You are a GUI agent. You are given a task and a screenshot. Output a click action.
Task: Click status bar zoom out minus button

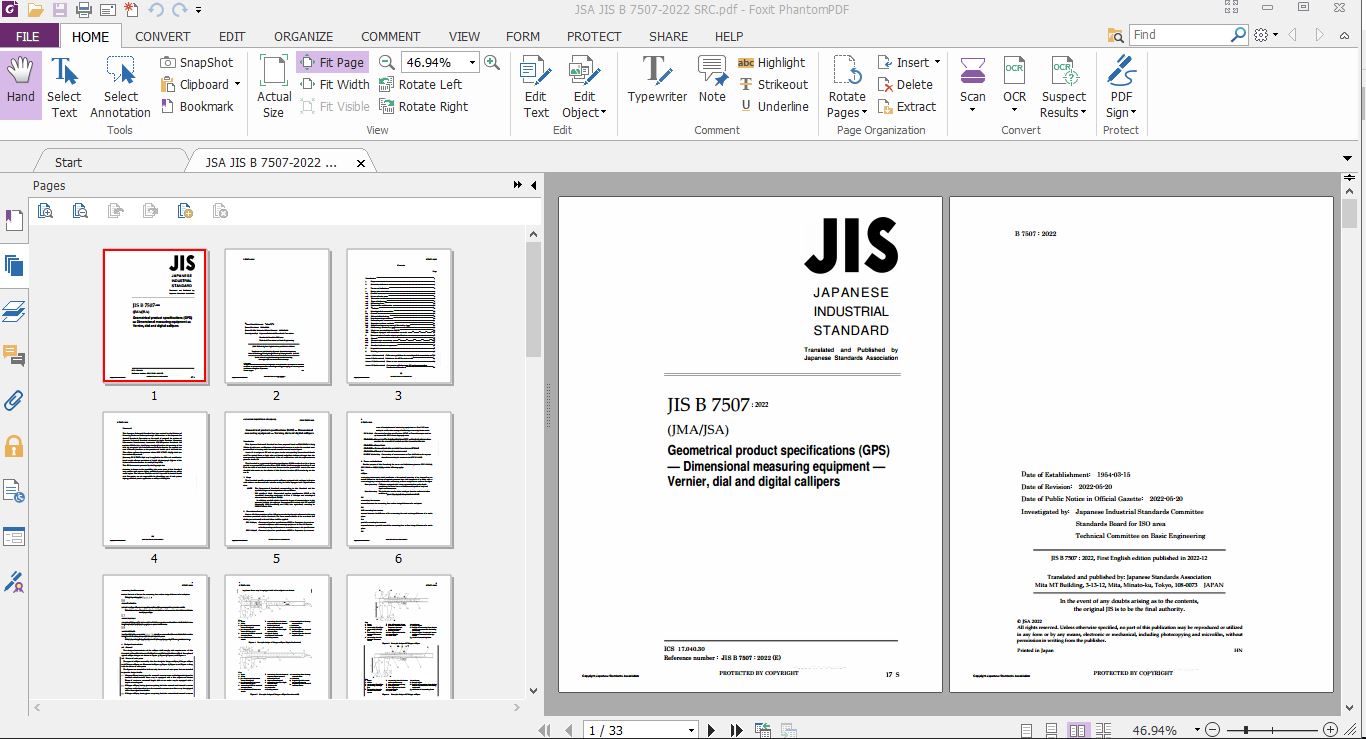[1212, 730]
